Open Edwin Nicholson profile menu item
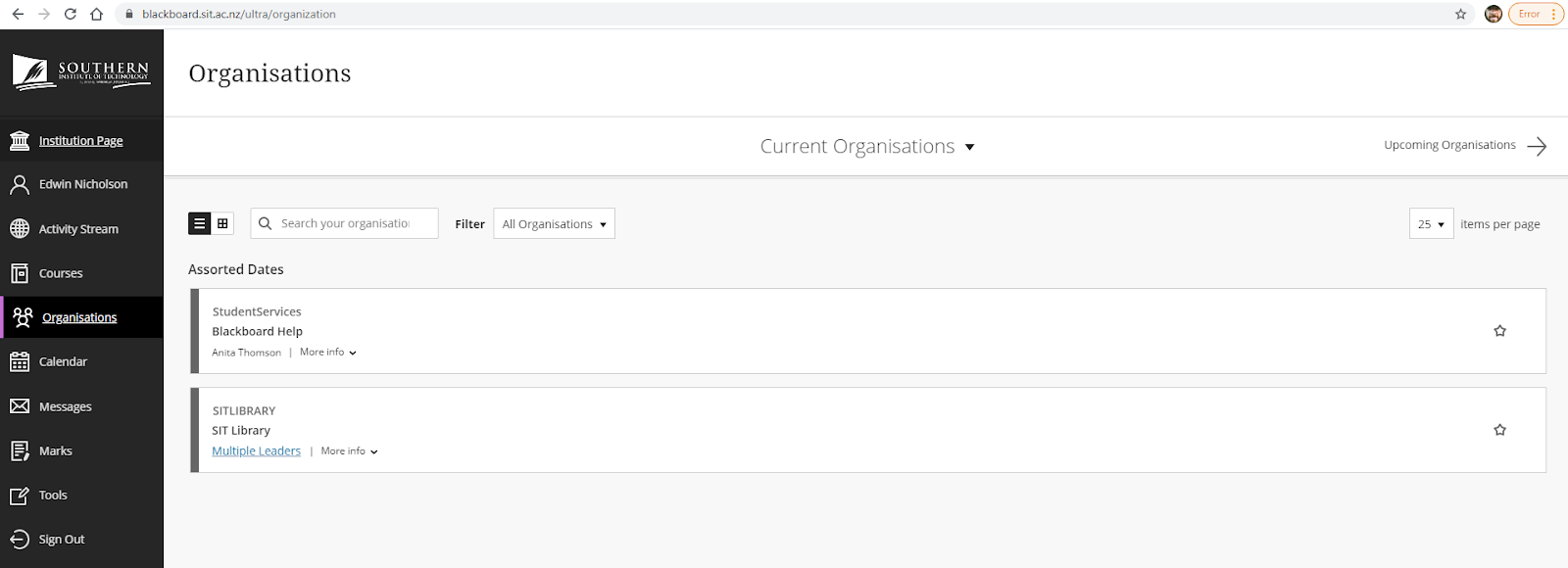This screenshot has height=568, width=1568. [x=81, y=184]
